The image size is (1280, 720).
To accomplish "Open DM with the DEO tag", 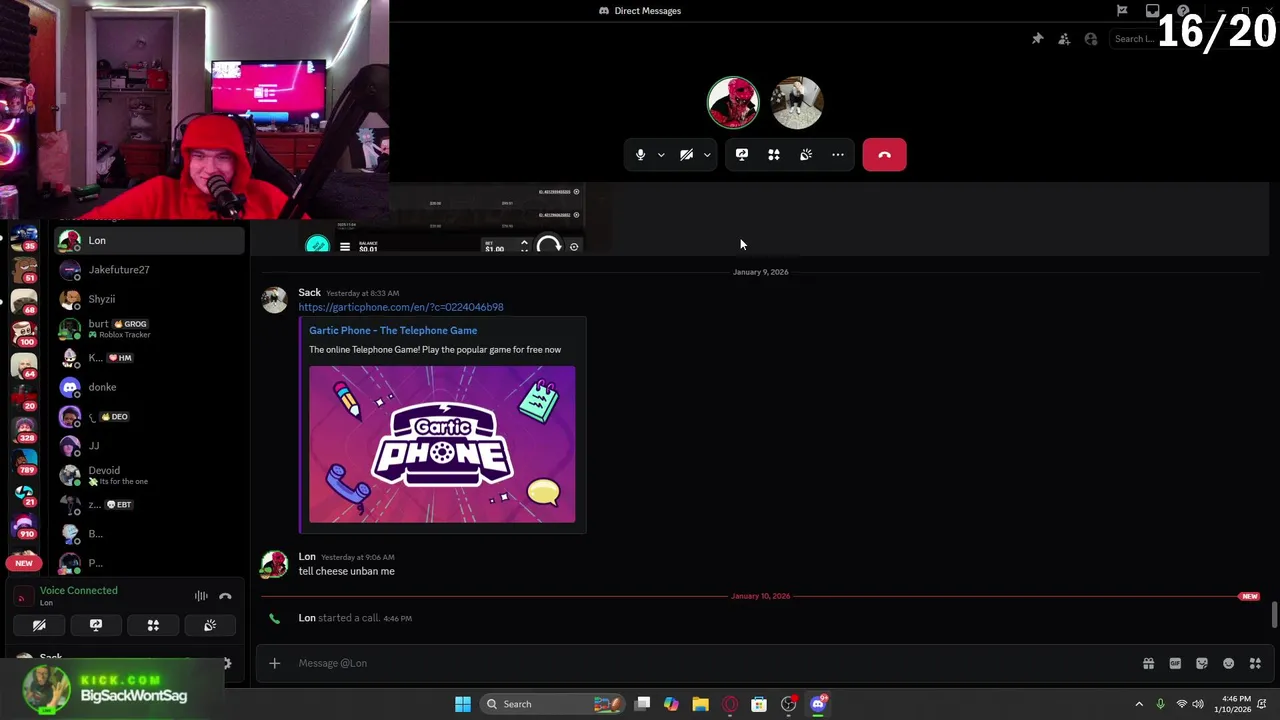I will [x=149, y=416].
